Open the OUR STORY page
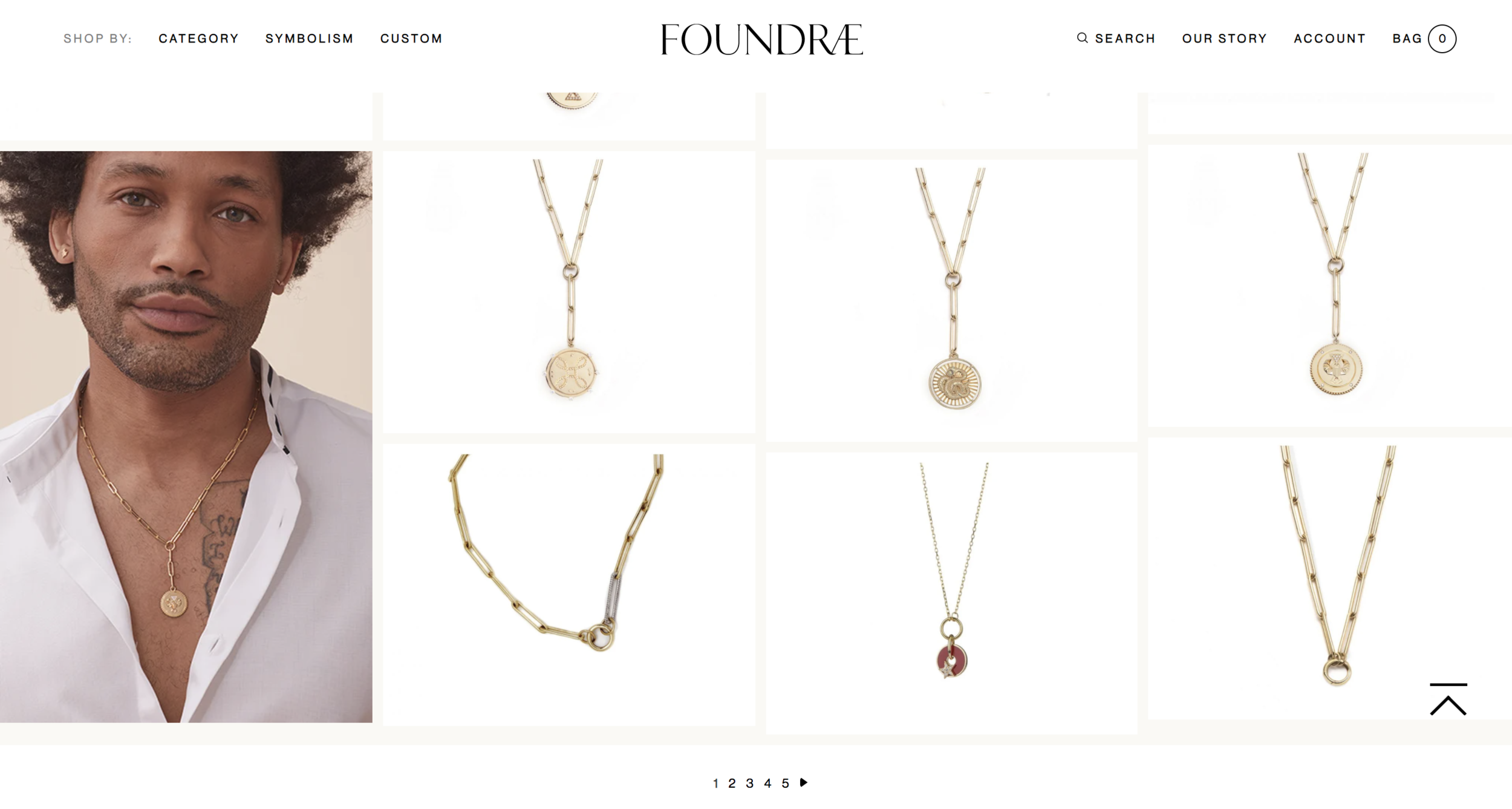This screenshot has width=1512, height=809. pos(1224,39)
